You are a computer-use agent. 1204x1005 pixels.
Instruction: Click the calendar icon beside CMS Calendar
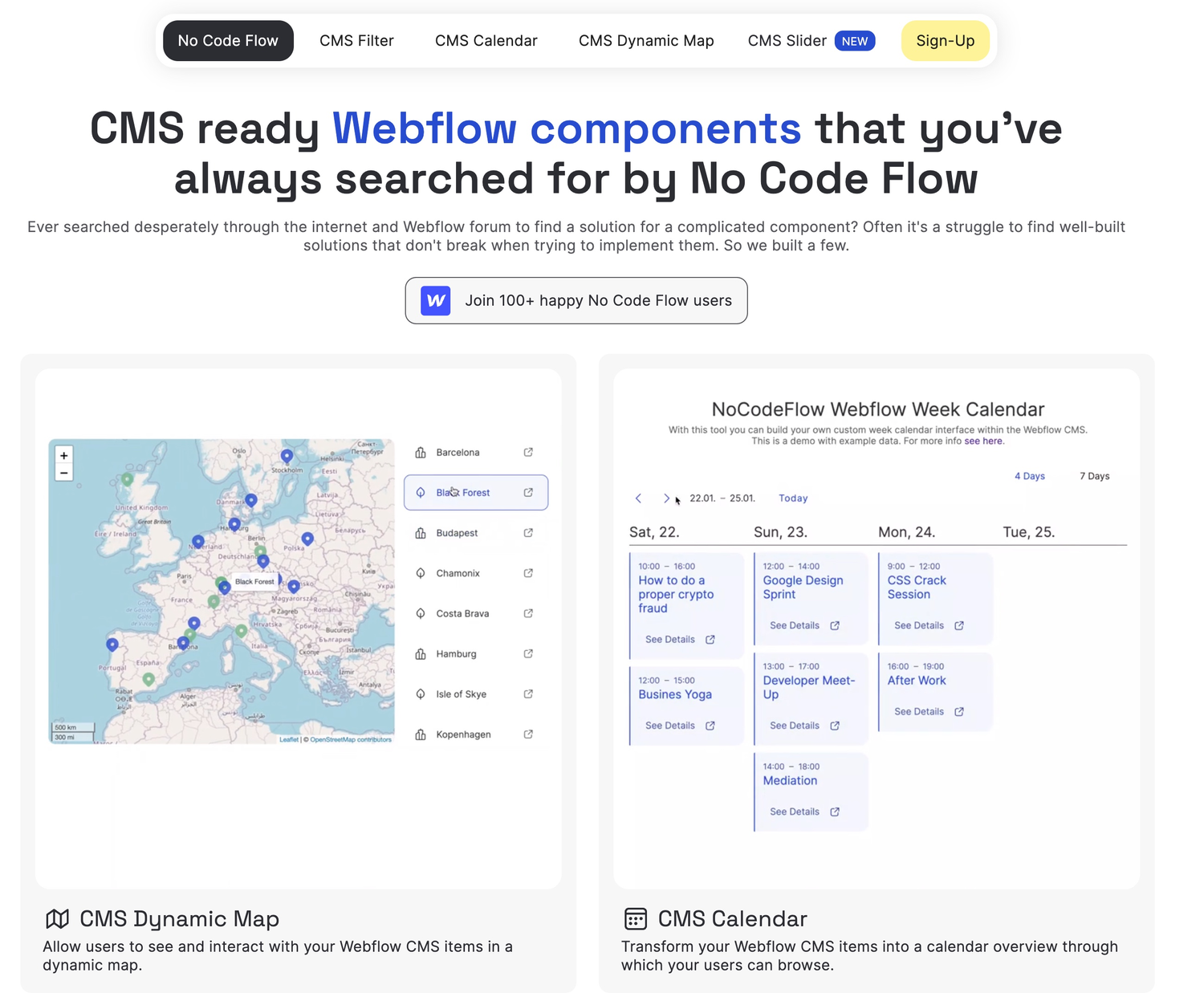(636, 919)
